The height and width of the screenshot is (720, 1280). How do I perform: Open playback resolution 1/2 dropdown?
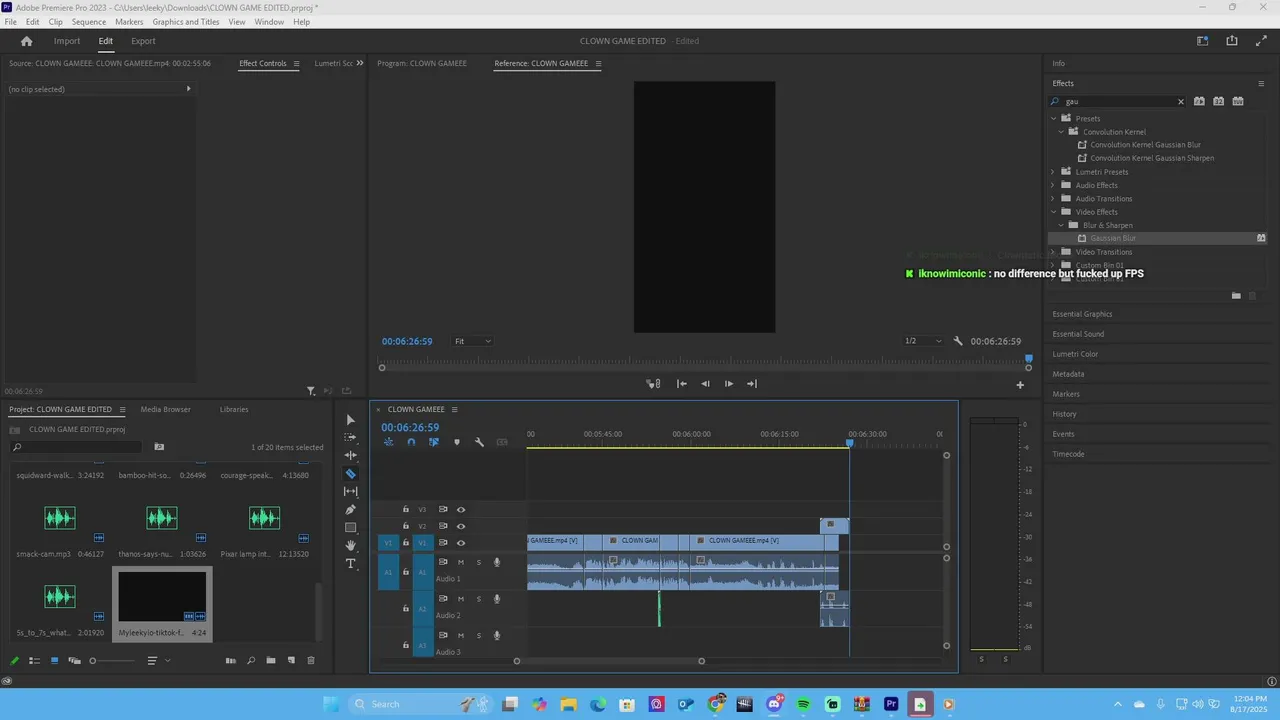[923, 341]
